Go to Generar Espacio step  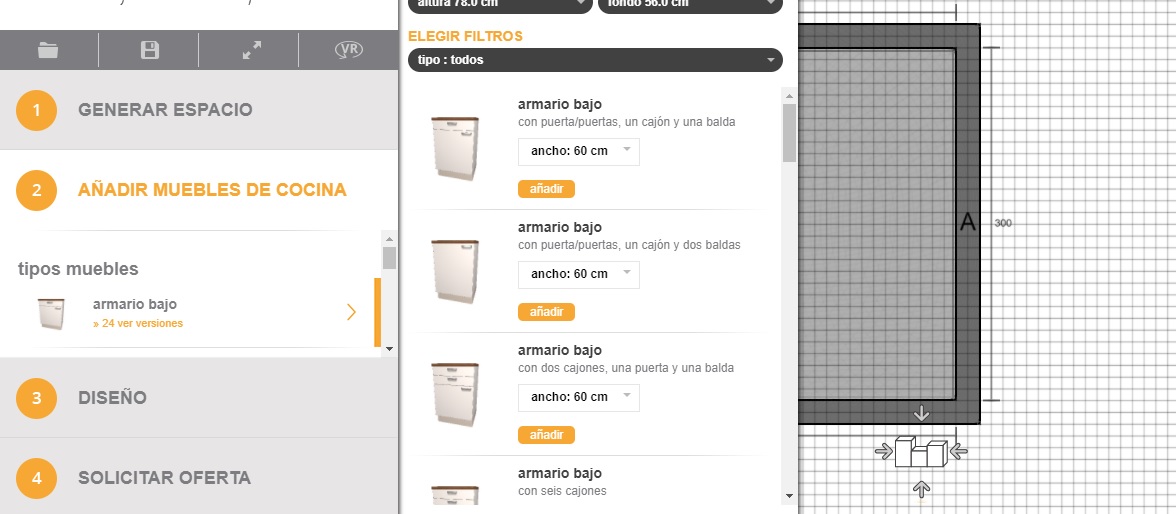coord(165,110)
